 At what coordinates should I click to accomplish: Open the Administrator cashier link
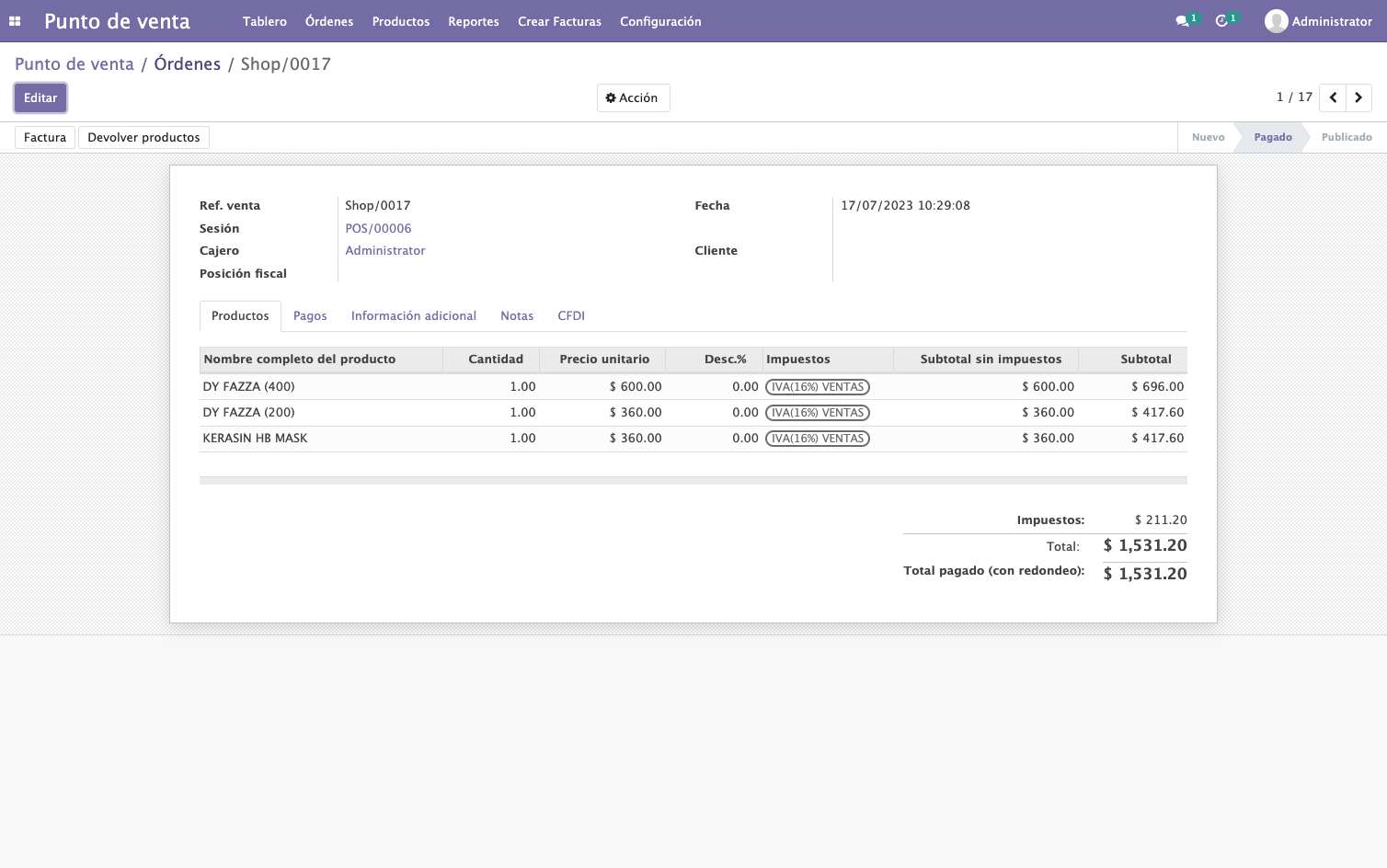coord(385,250)
